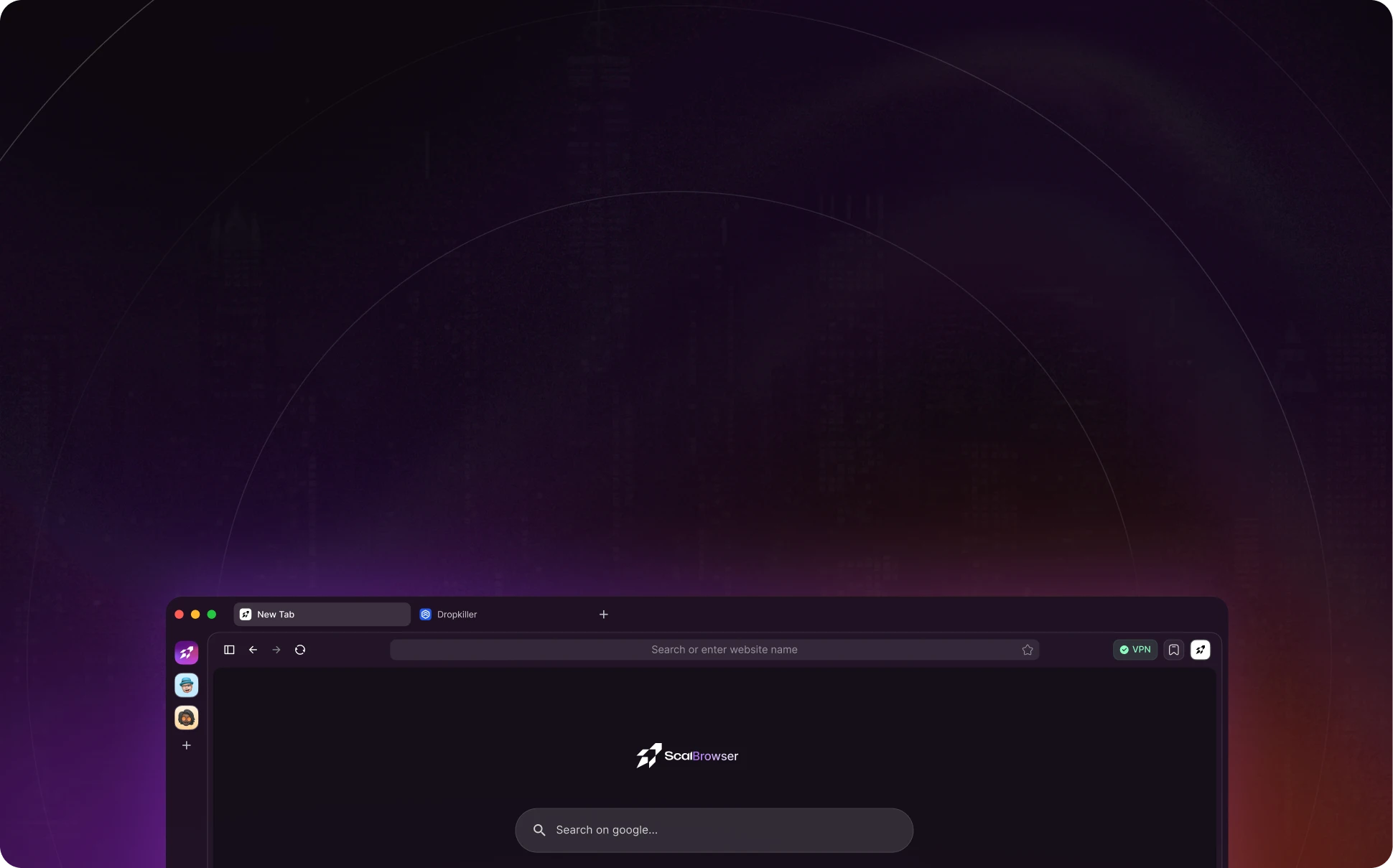
Task: Click the ScalBrowser logo
Action: (687, 755)
